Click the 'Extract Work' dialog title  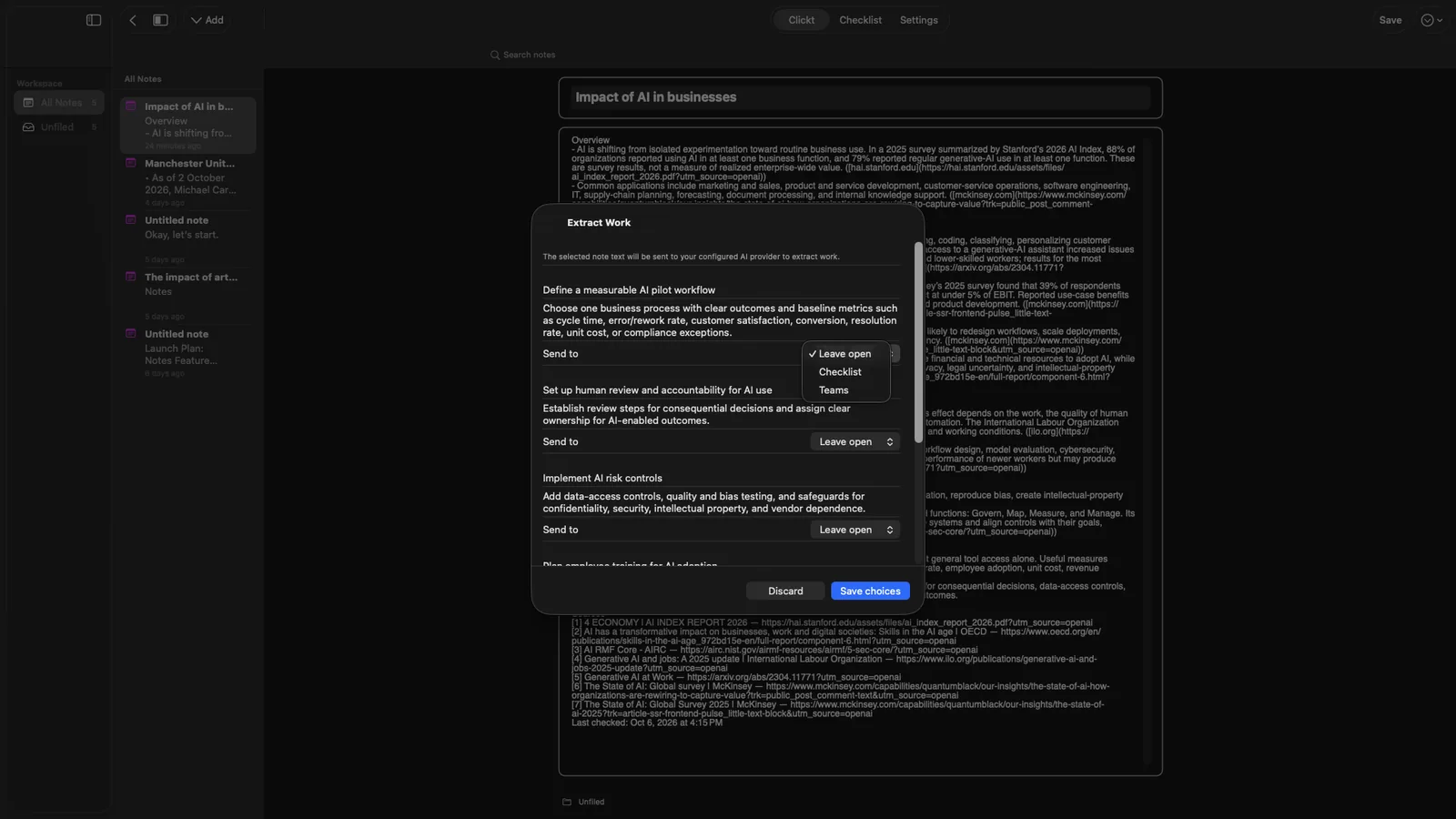(599, 223)
